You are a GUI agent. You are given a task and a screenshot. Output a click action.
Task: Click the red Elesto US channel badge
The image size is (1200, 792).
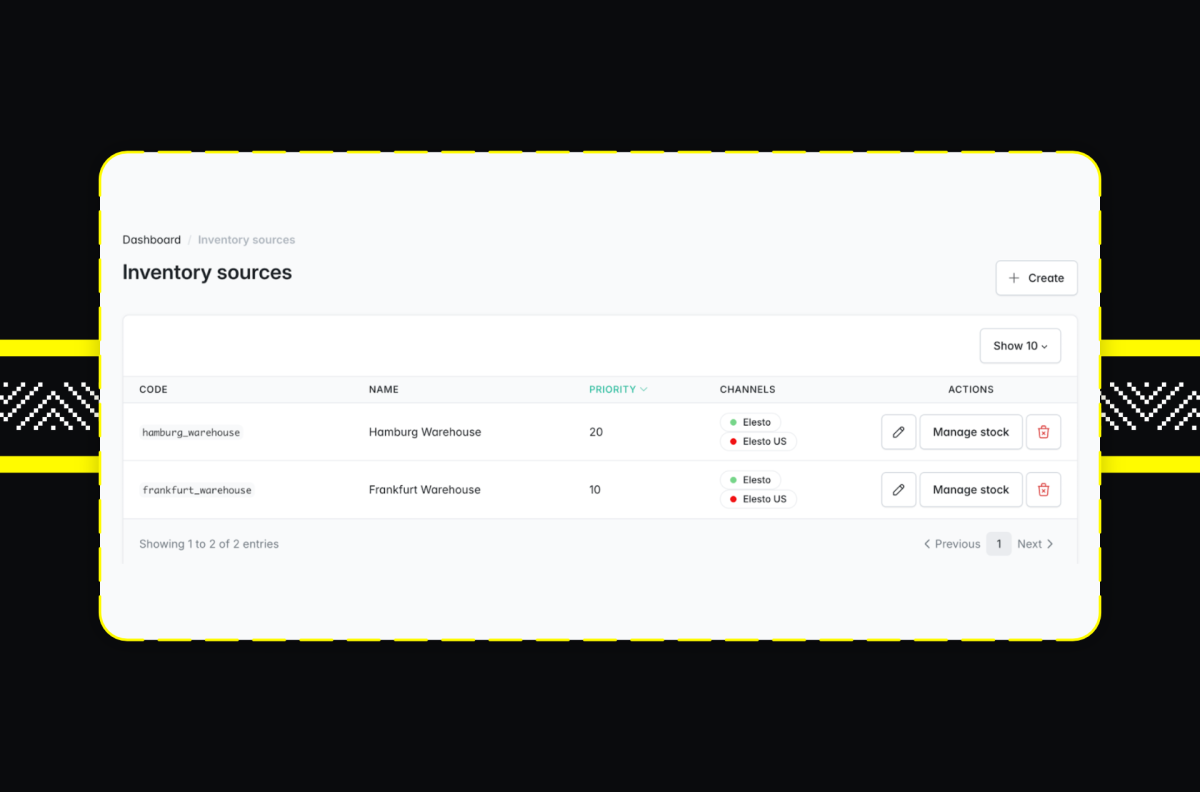[x=757, y=441]
